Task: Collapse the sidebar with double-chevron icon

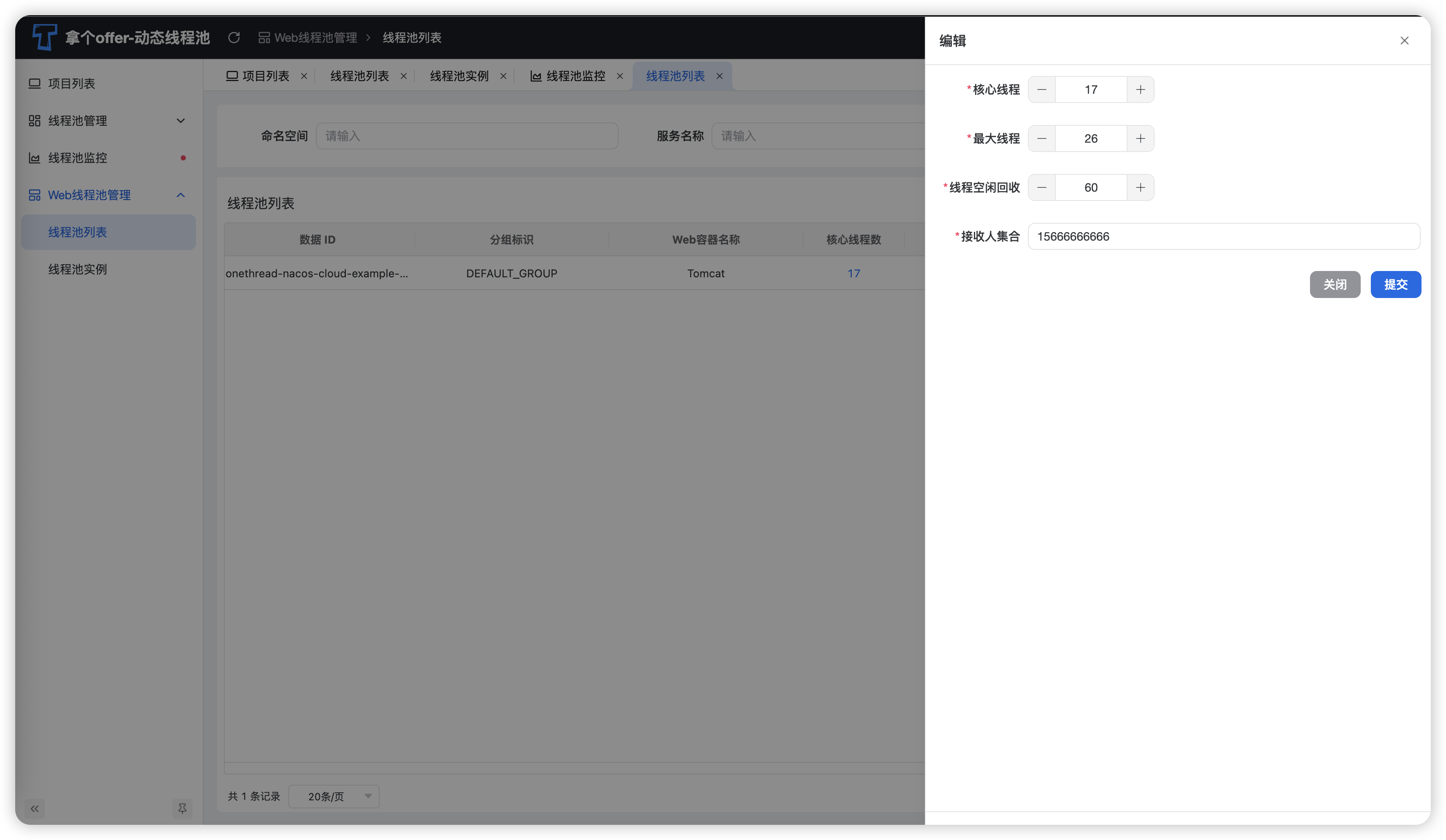Action: [35, 808]
